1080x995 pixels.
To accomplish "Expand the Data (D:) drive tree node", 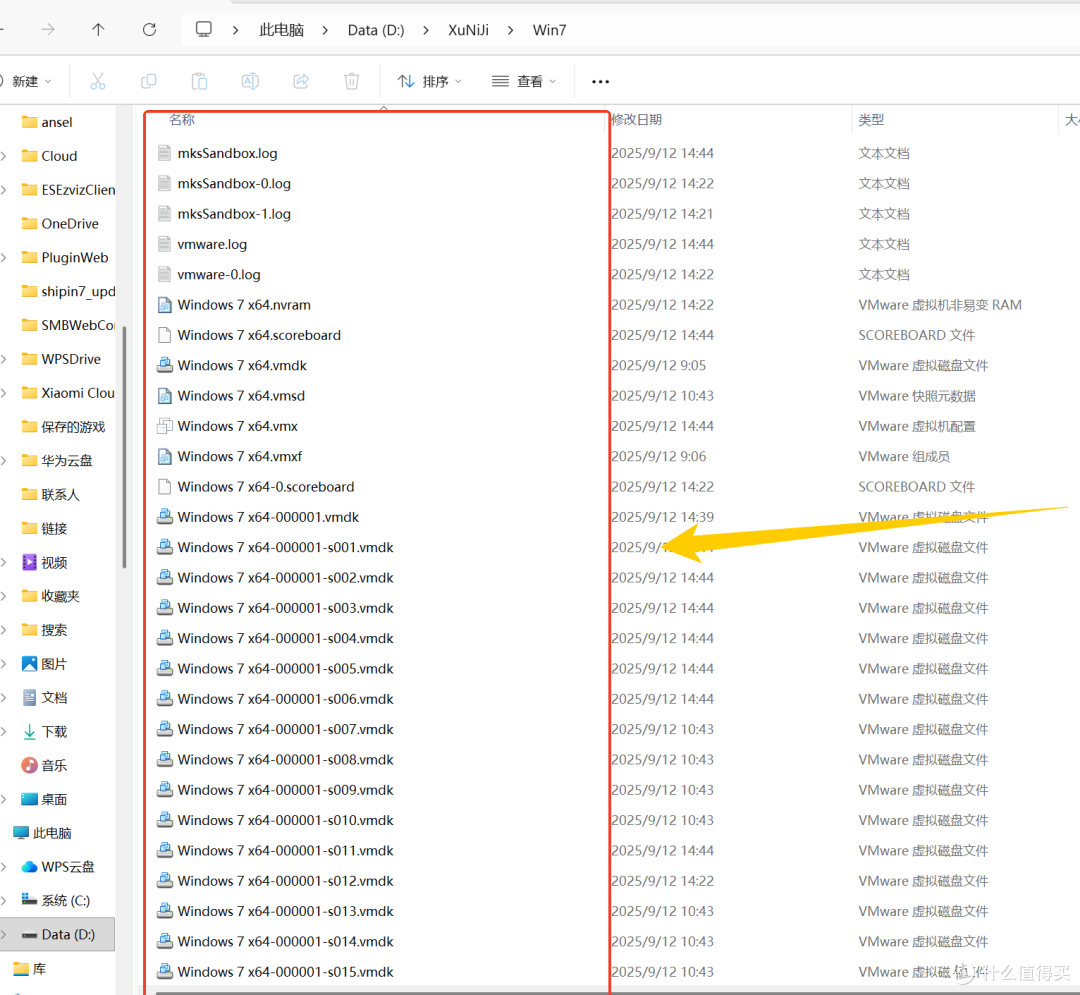I will pos(5,934).
